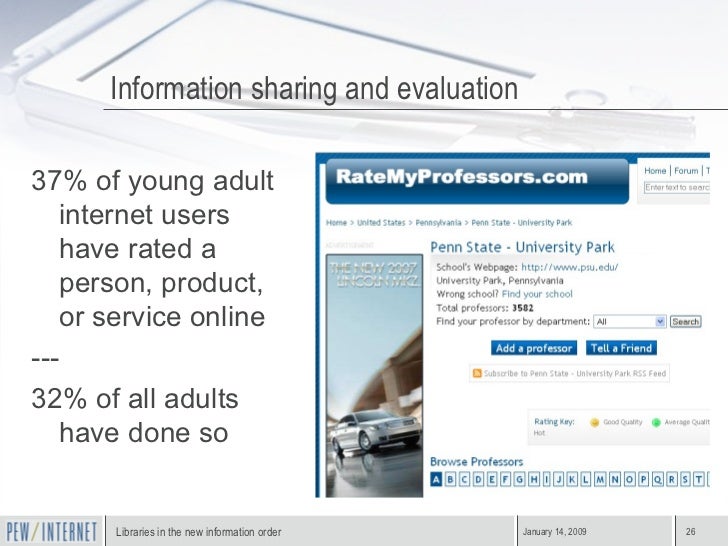Click the slide number 26
This screenshot has width=728, height=546.
[690, 532]
